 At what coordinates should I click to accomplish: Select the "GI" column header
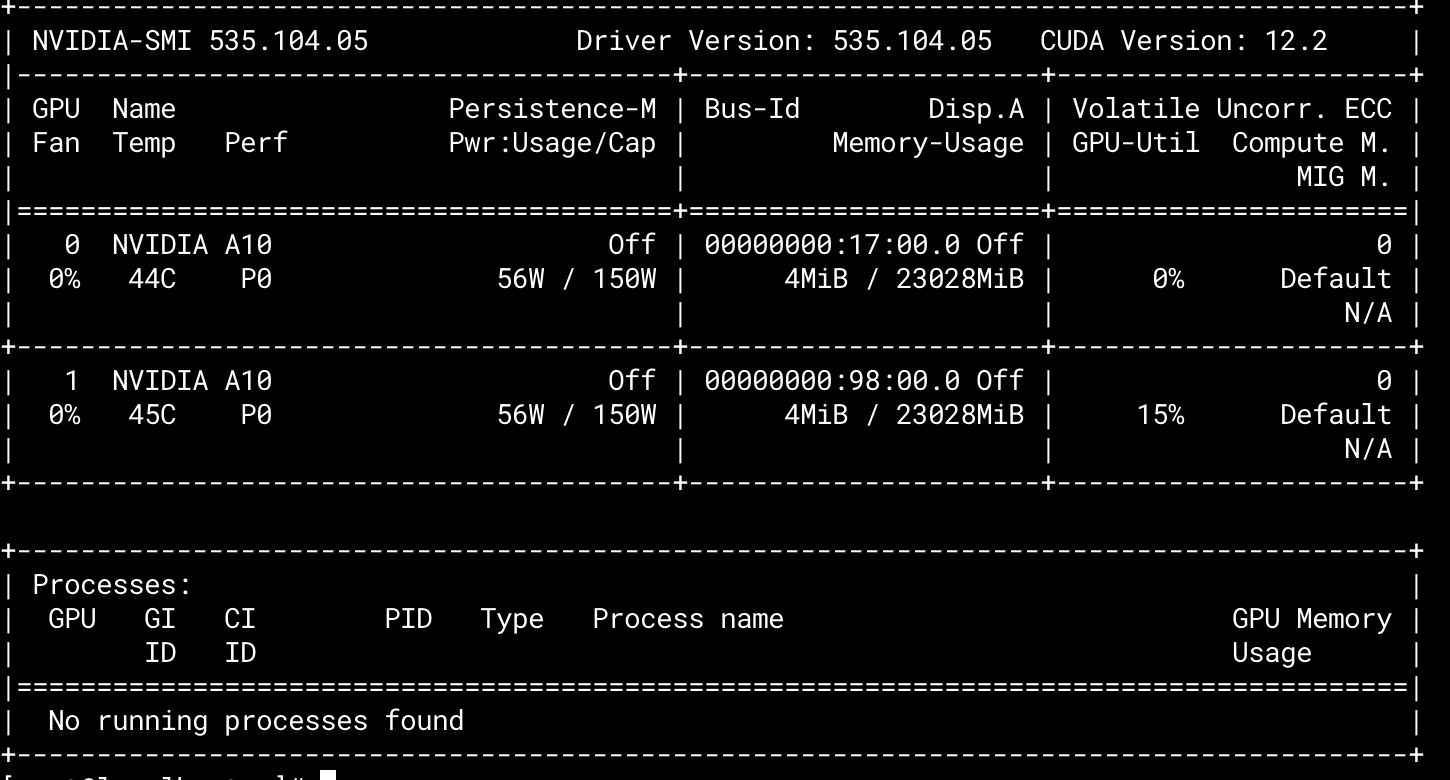point(160,619)
